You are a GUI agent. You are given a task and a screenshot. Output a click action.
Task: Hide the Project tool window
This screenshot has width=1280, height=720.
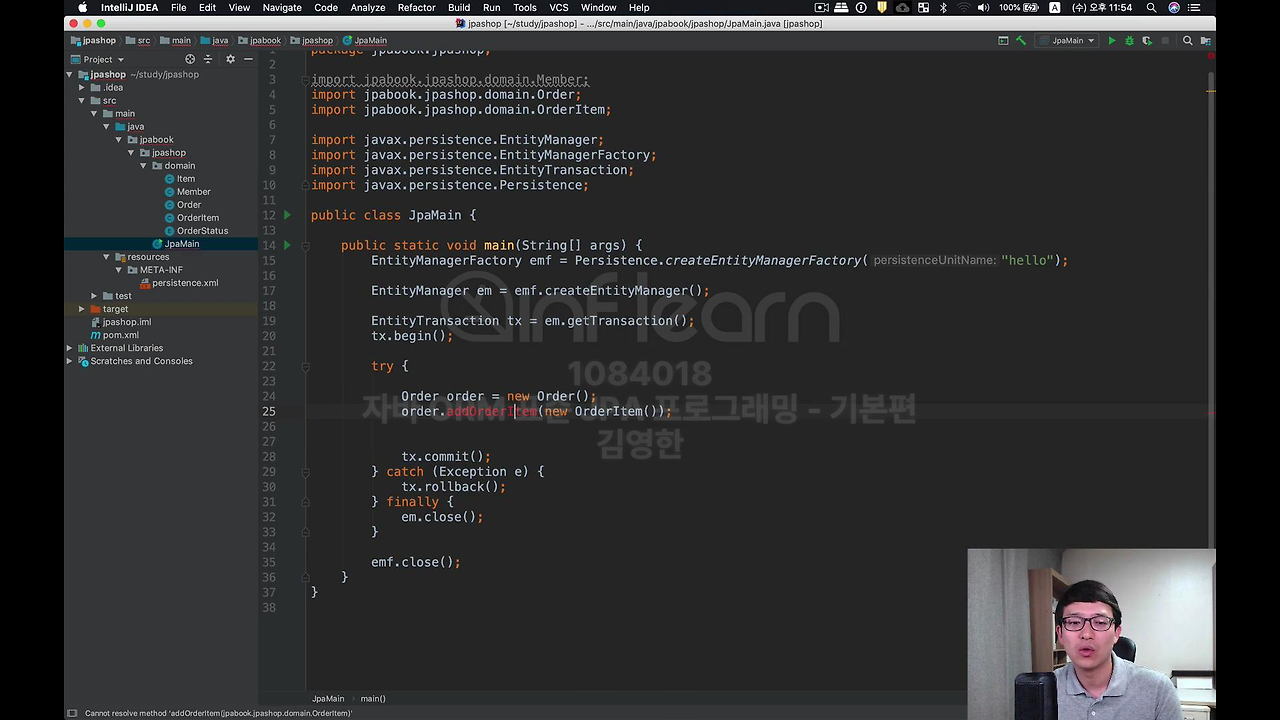coord(248,59)
